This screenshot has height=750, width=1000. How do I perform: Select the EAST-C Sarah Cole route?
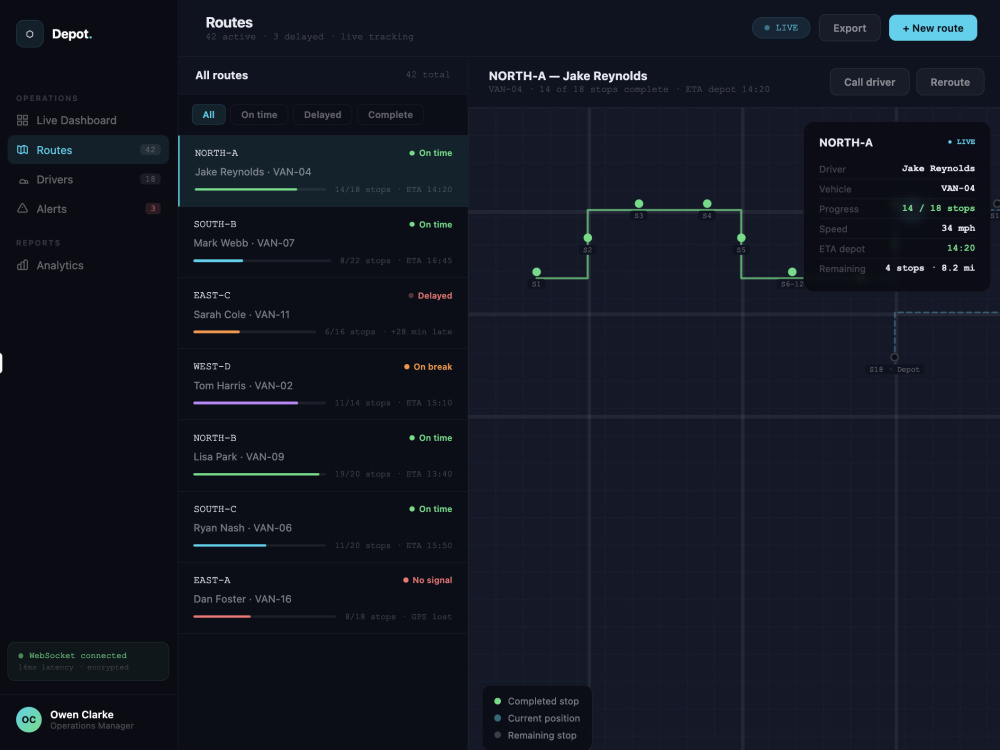tap(323, 313)
